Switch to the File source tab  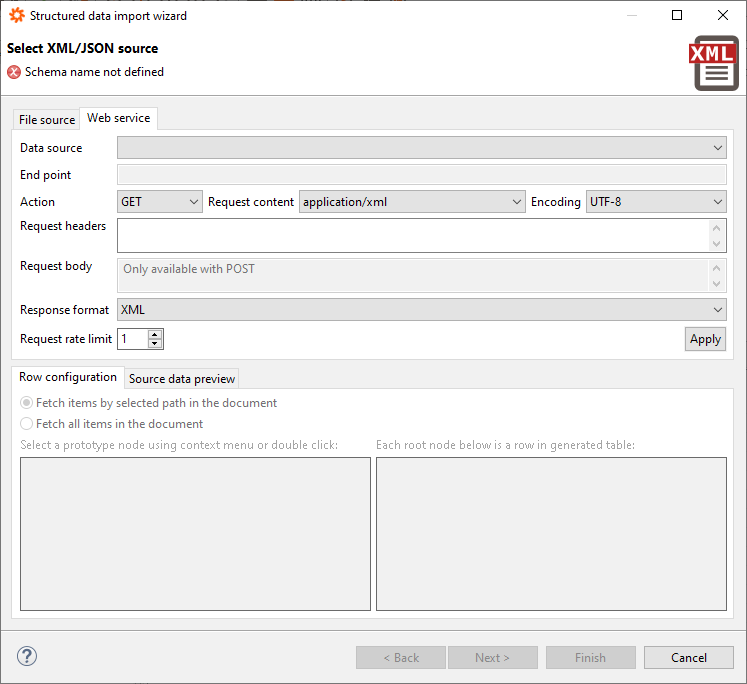tap(47, 120)
